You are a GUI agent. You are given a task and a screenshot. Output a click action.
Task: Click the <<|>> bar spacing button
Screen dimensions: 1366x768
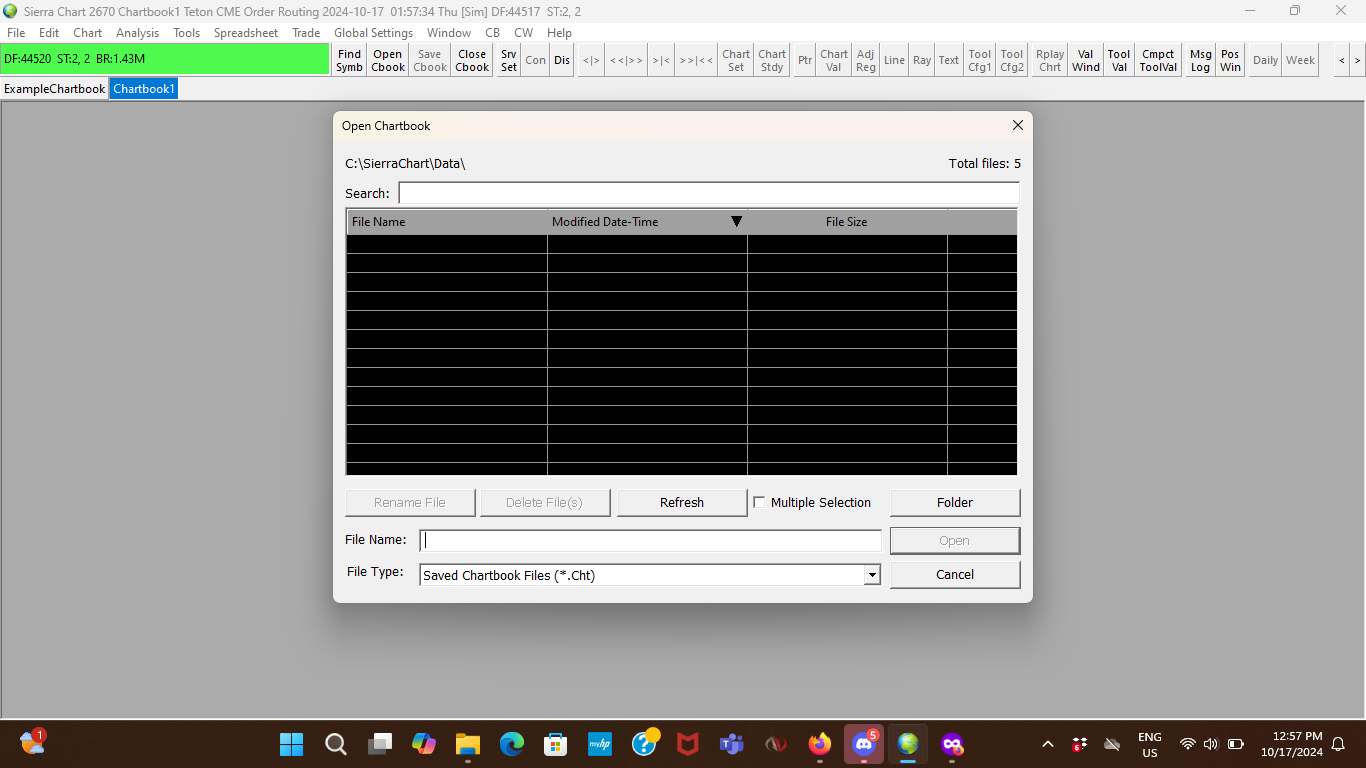pyautogui.click(x=626, y=60)
